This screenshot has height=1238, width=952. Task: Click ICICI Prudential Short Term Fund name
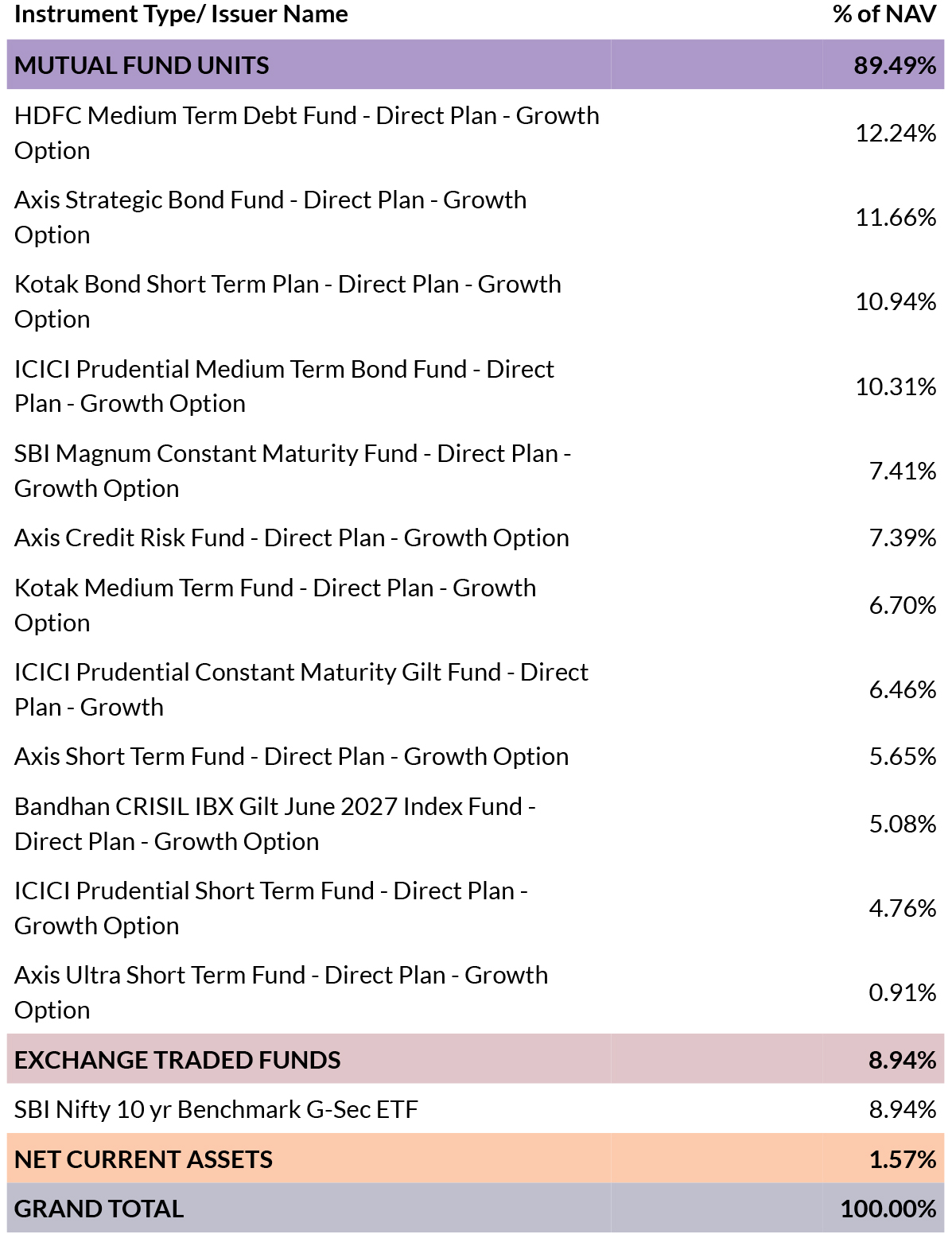click(270, 908)
